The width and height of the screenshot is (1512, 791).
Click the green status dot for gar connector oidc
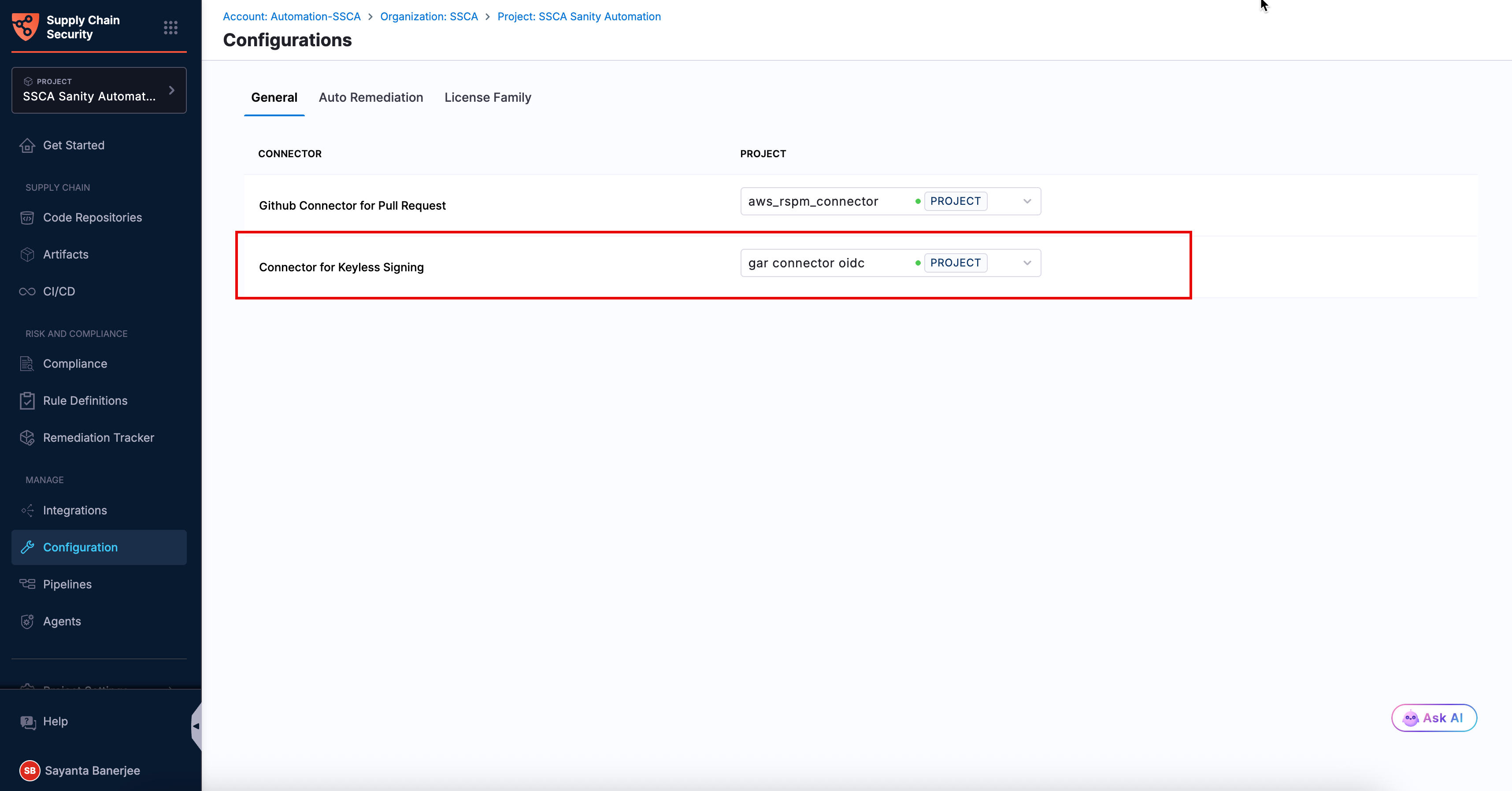(x=918, y=263)
